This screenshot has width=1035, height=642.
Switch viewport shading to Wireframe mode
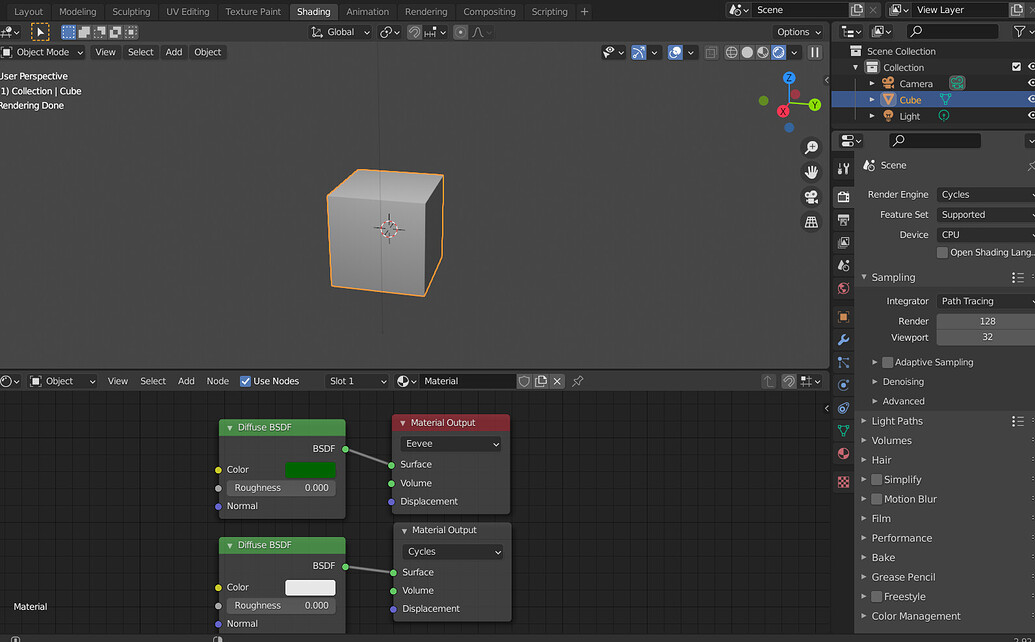tap(731, 52)
